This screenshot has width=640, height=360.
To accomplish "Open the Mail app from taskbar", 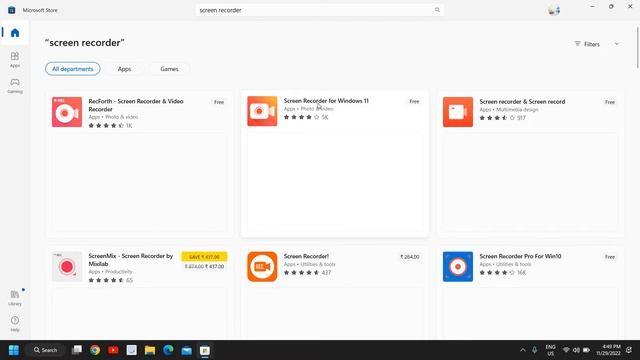I will tap(187, 350).
